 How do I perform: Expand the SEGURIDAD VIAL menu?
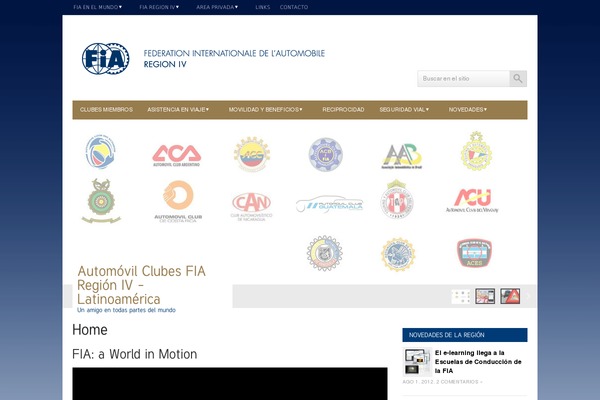coord(404,109)
